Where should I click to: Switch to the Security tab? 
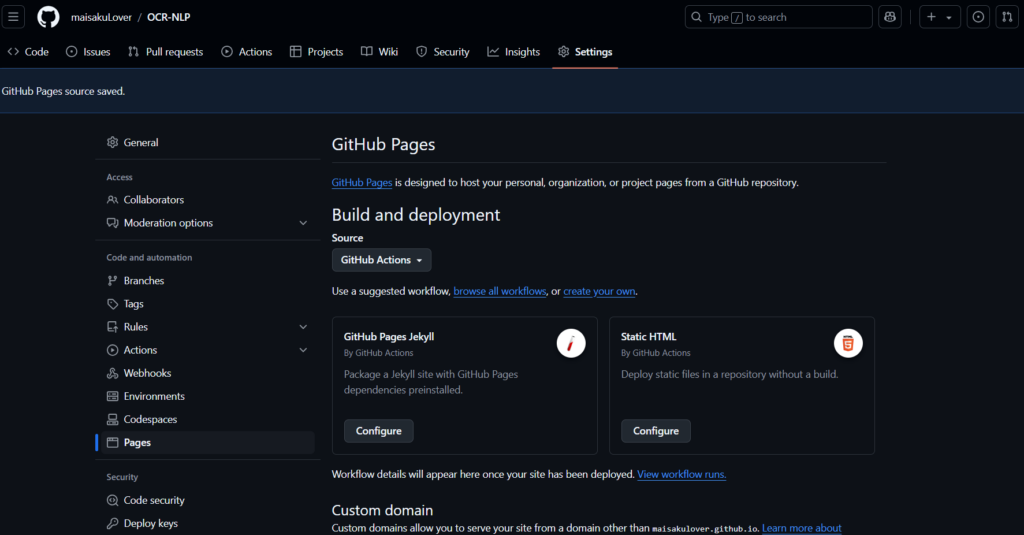pyautogui.click(x=443, y=52)
